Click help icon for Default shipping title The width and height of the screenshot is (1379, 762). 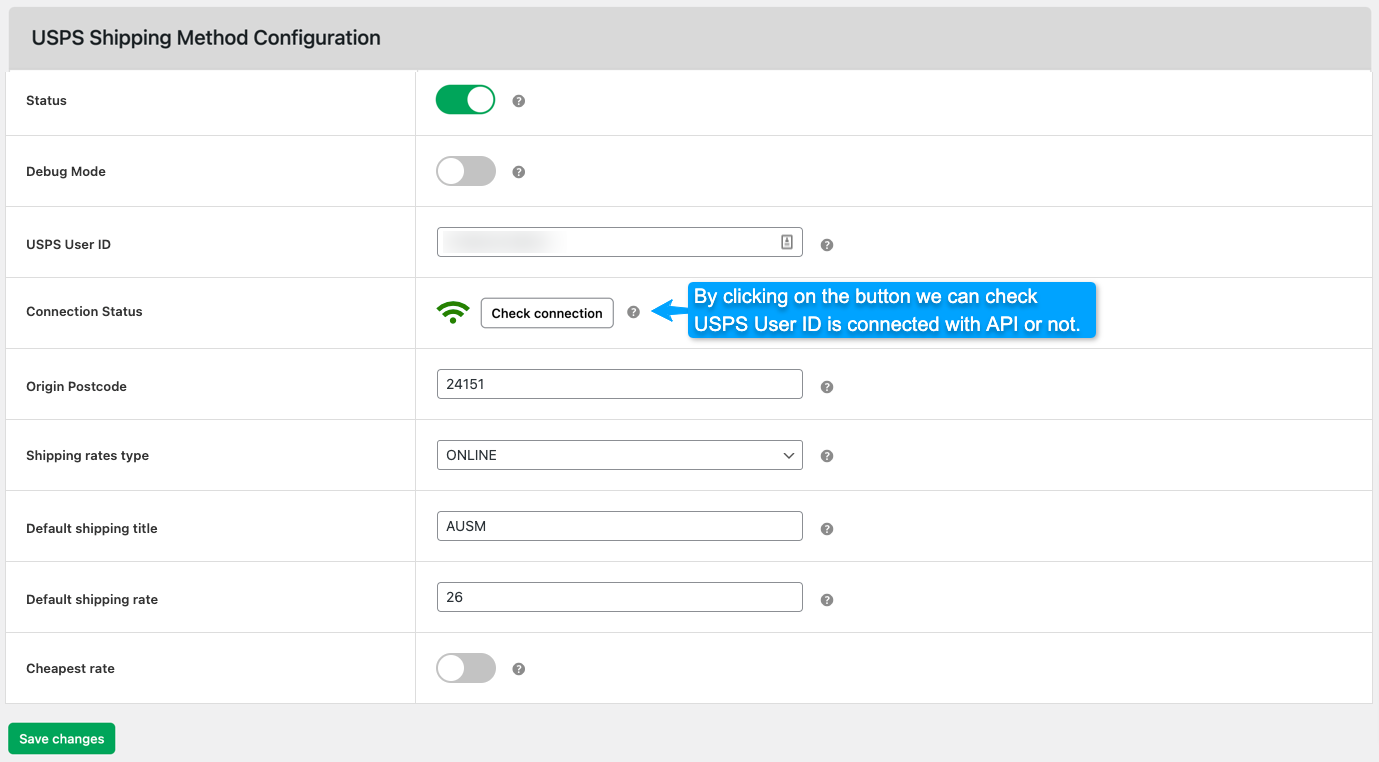click(x=826, y=529)
